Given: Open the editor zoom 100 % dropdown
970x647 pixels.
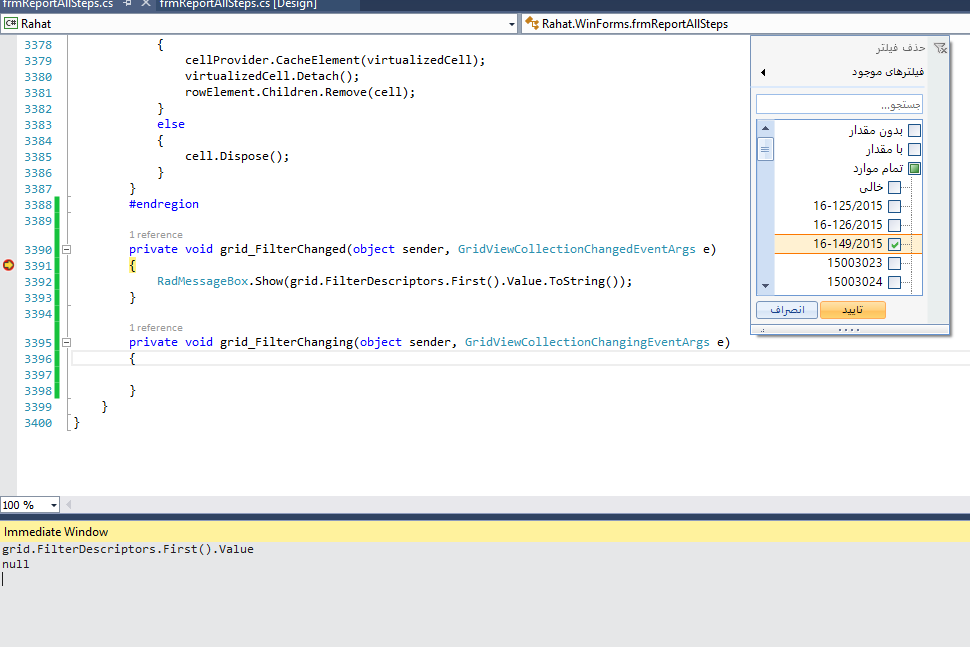Looking at the screenshot, I should tap(54, 505).
